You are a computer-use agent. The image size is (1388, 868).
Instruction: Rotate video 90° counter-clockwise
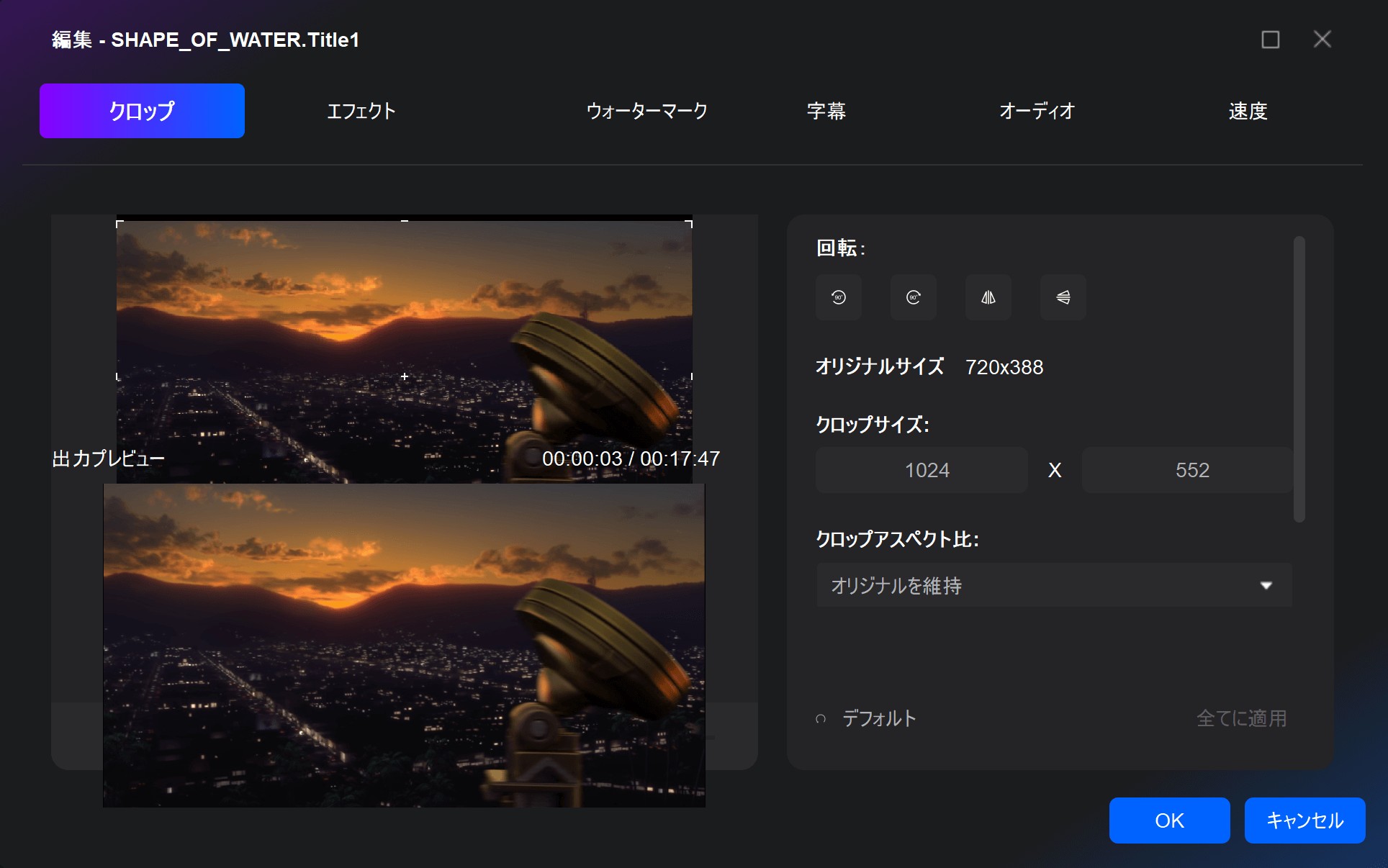(839, 297)
